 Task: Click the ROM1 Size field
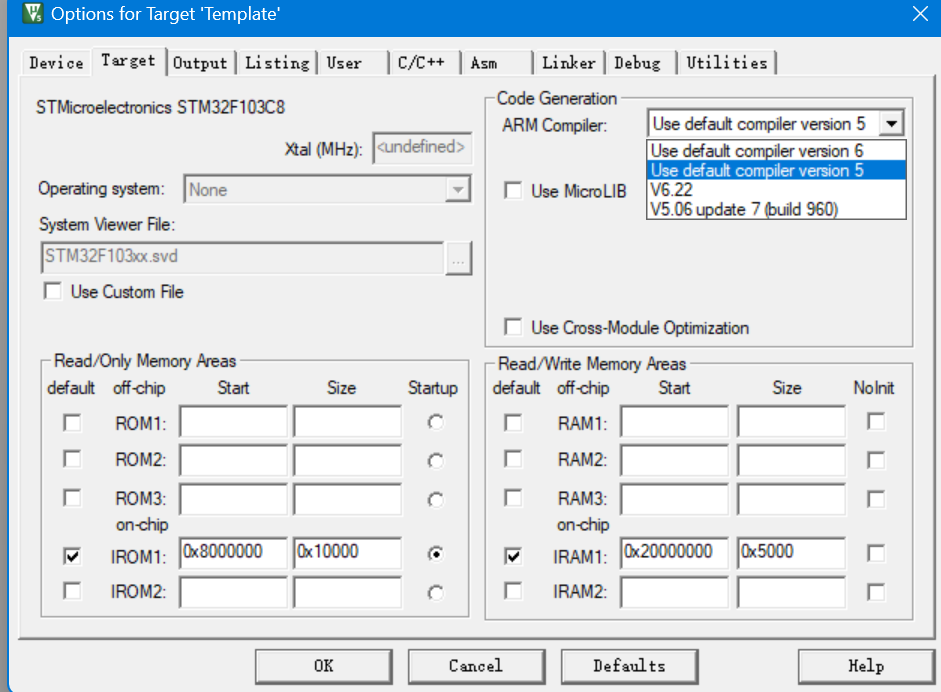347,422
